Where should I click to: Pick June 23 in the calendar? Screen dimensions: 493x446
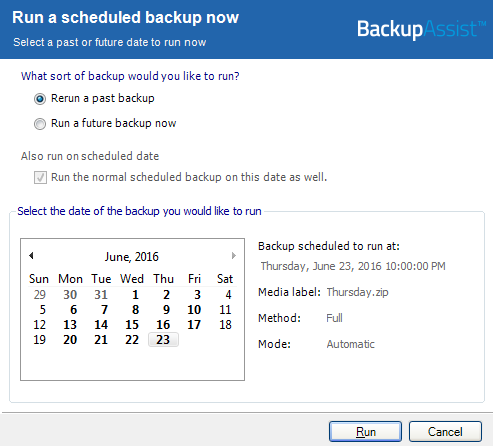click(163, 340)
